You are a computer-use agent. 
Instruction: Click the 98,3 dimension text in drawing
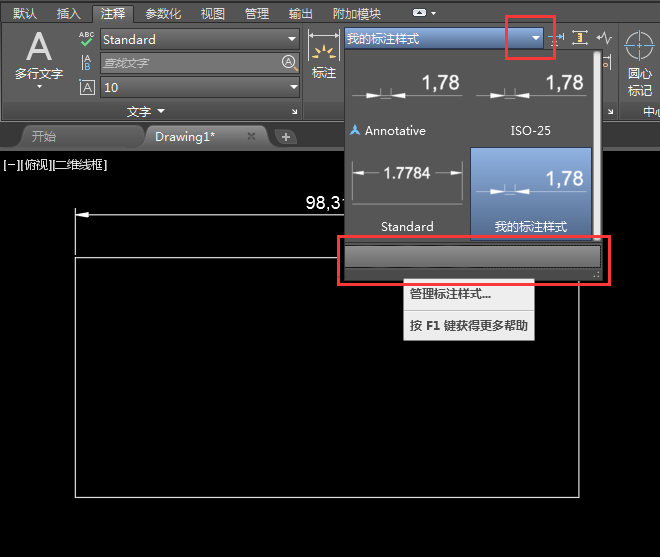[x=325, y=203]
